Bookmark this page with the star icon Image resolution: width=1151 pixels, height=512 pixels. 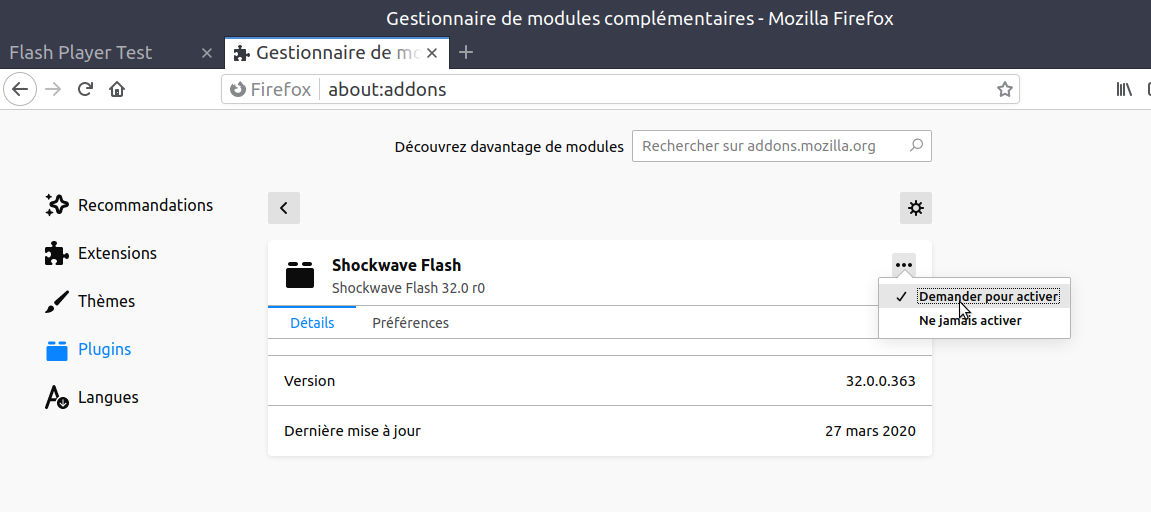[x=1004, y=89]
